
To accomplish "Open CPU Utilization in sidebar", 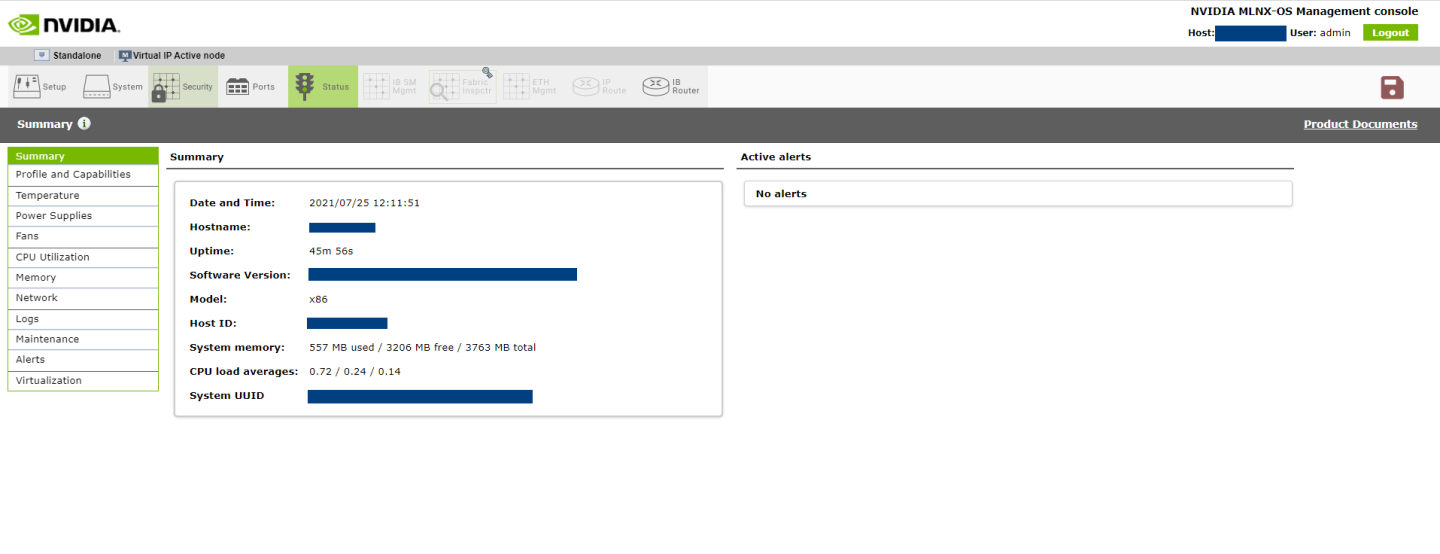I will pos(52,257).
